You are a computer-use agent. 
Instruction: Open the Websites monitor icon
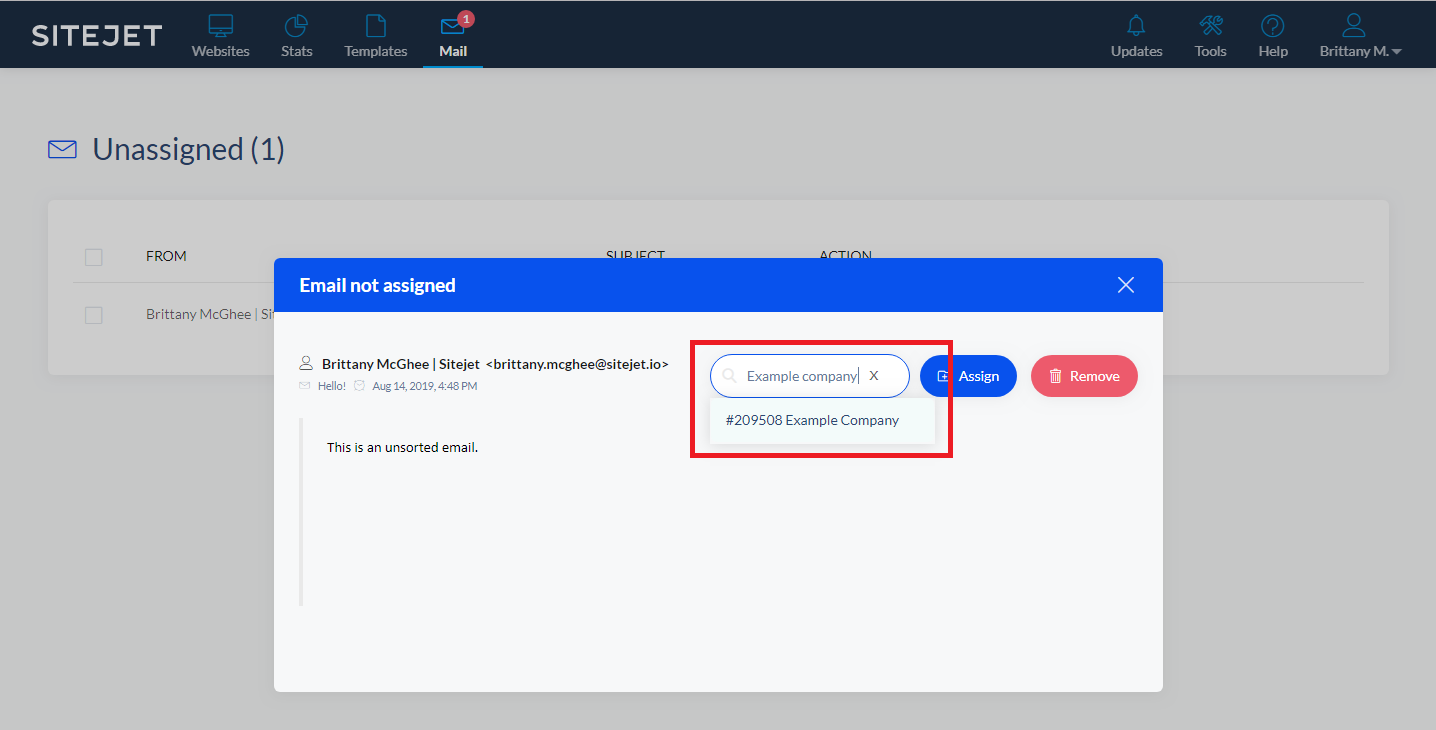[x=220, y=27]
